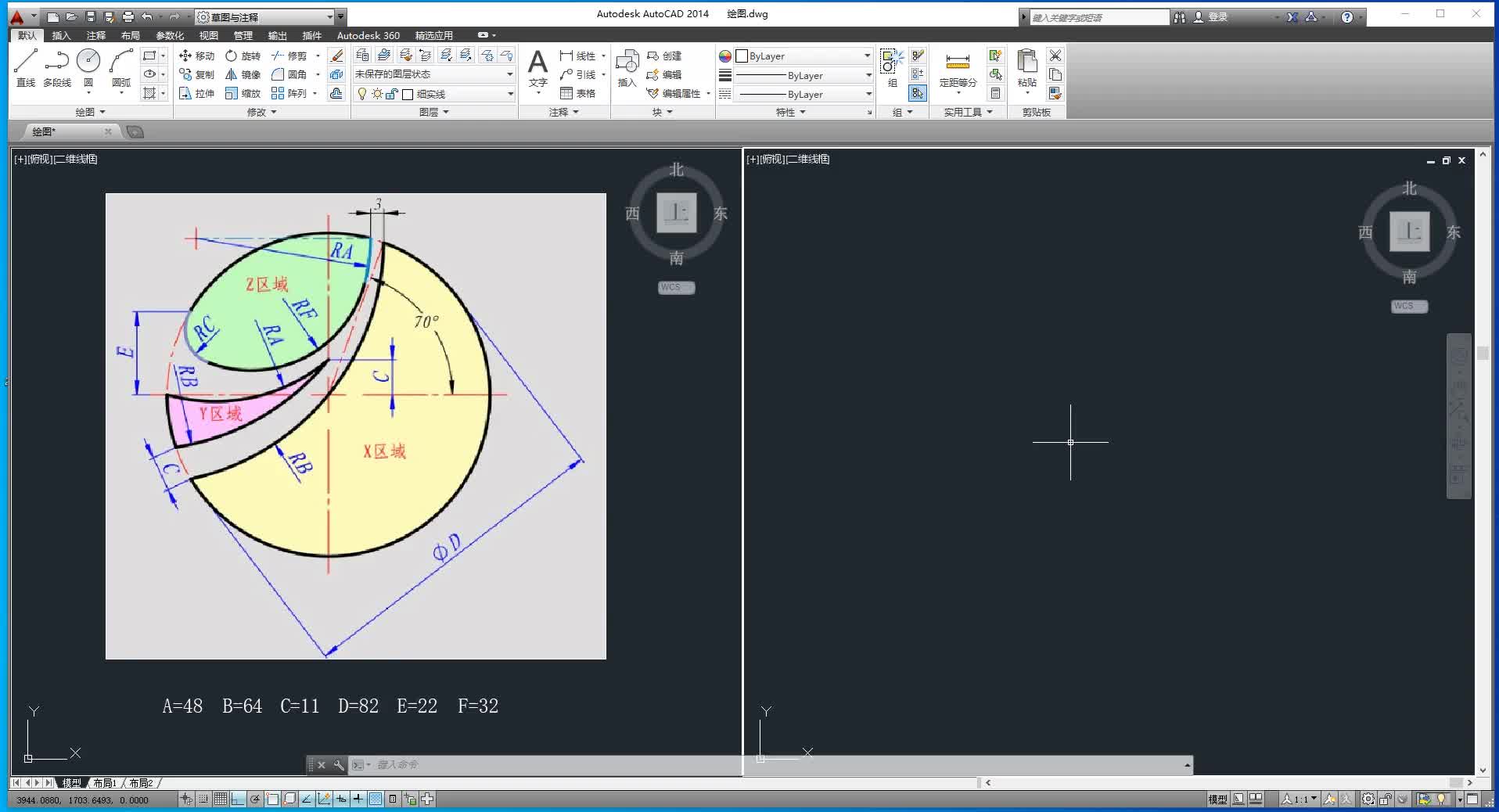This screenshot has height=812, width=1499.
Task: Toggle transparency display in status bar
Action: (376, 799)
